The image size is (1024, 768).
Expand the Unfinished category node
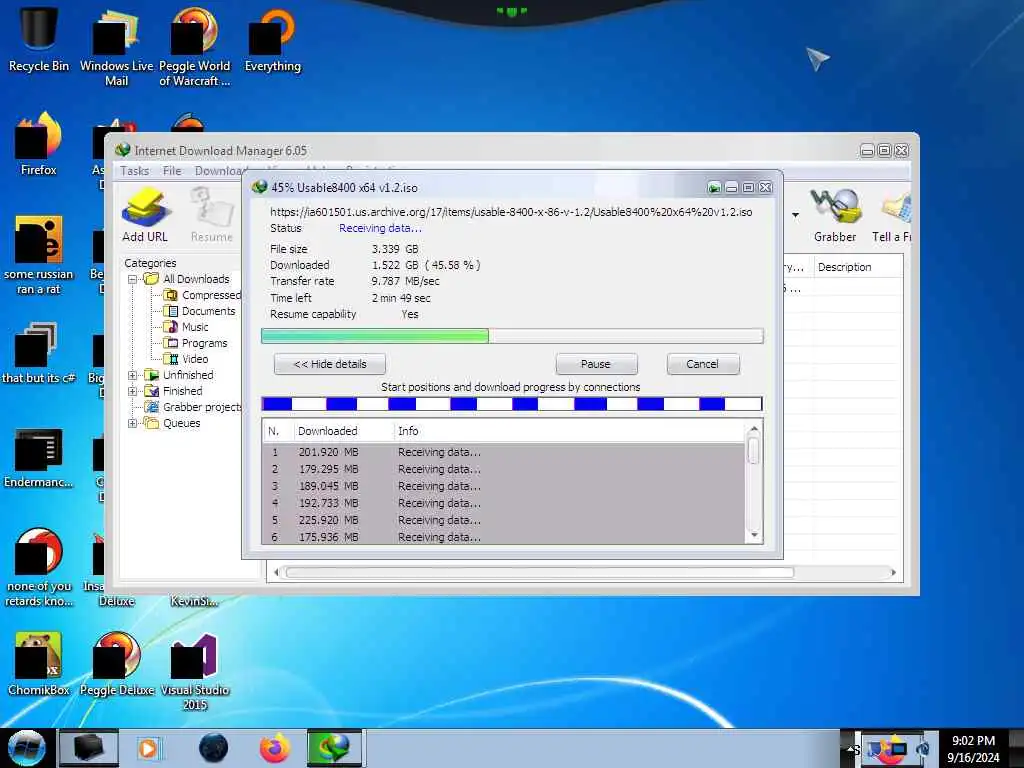[133, 376]
